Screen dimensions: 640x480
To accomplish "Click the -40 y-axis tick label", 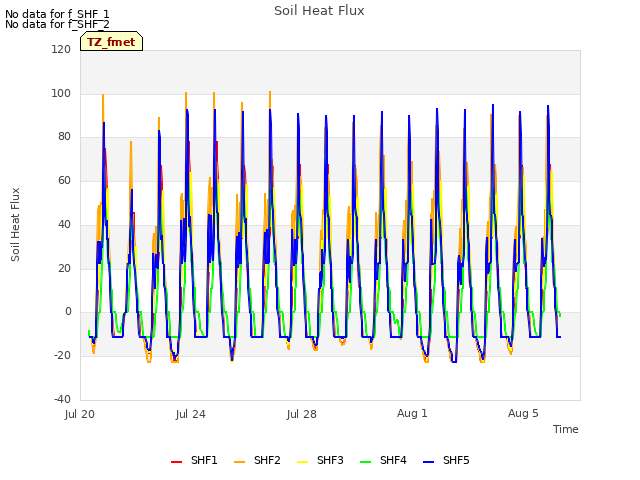I will coord(62,399).
